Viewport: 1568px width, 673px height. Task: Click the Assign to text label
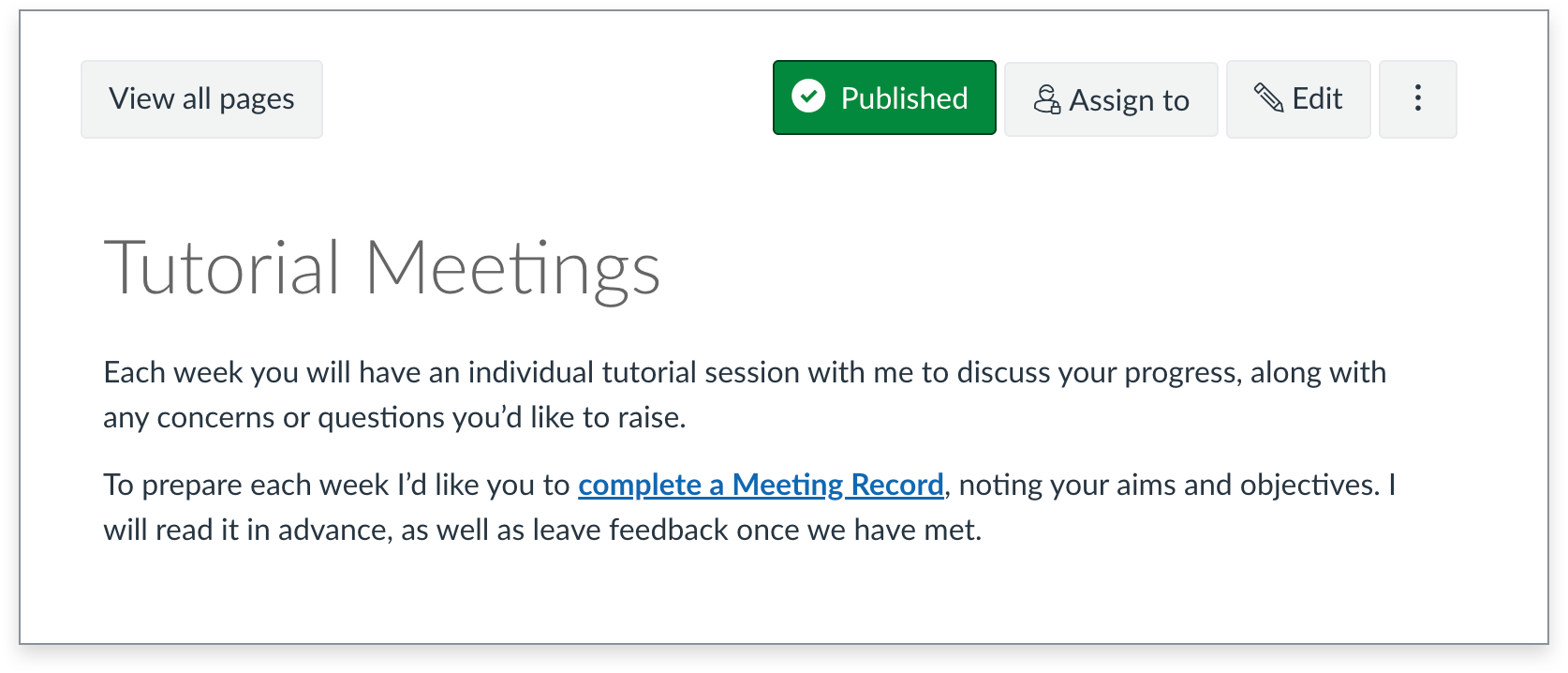point(1129,100)
